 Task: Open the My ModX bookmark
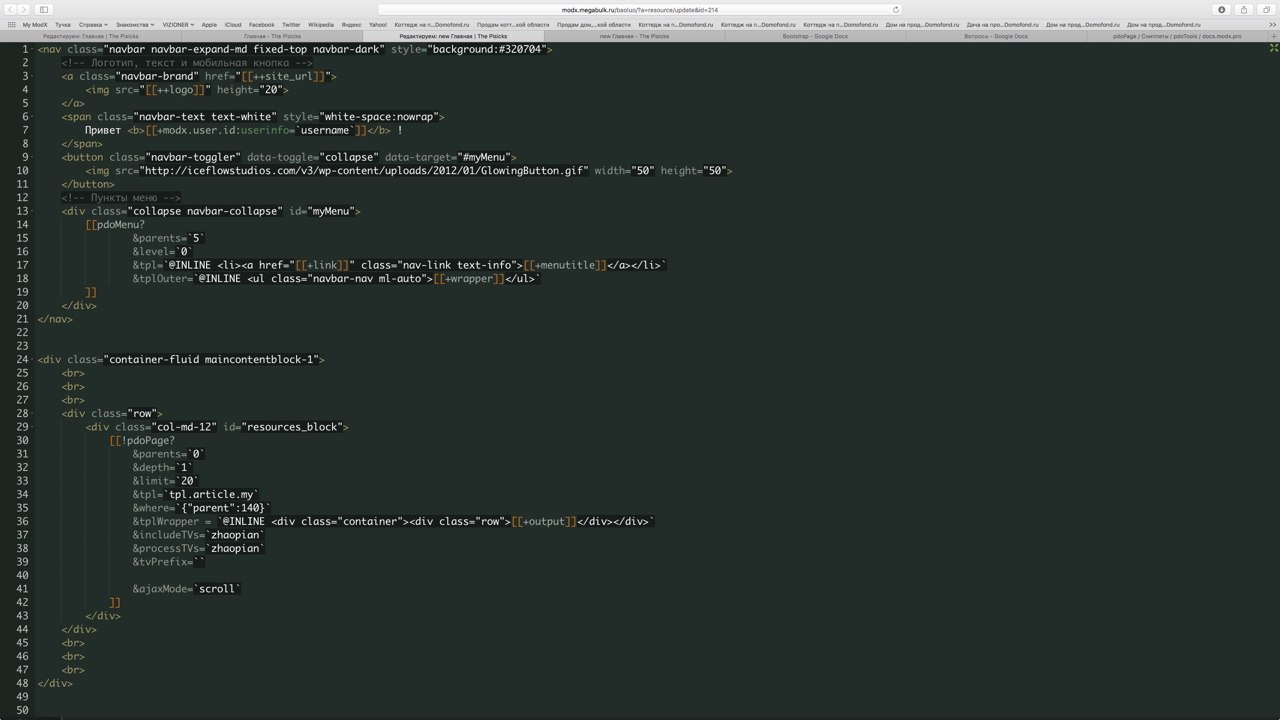point(35,24)
